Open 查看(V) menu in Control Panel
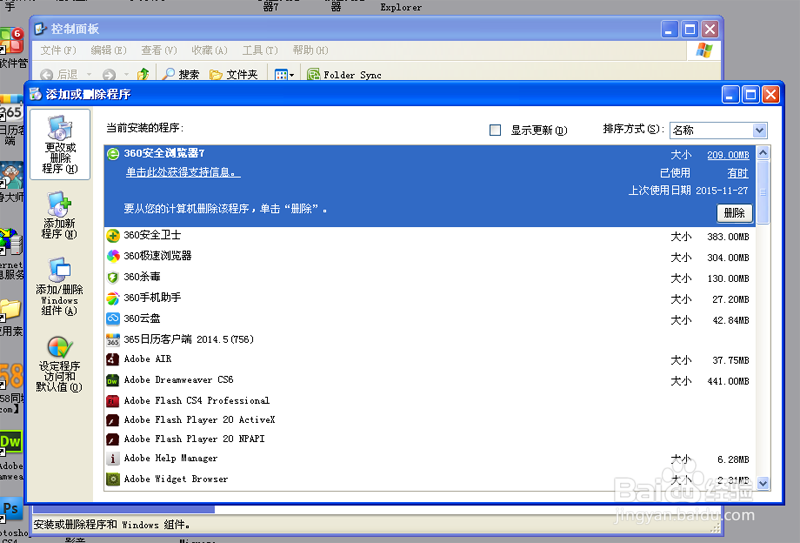The width and height of the screenshot is (800, 543). click(159, 50)
